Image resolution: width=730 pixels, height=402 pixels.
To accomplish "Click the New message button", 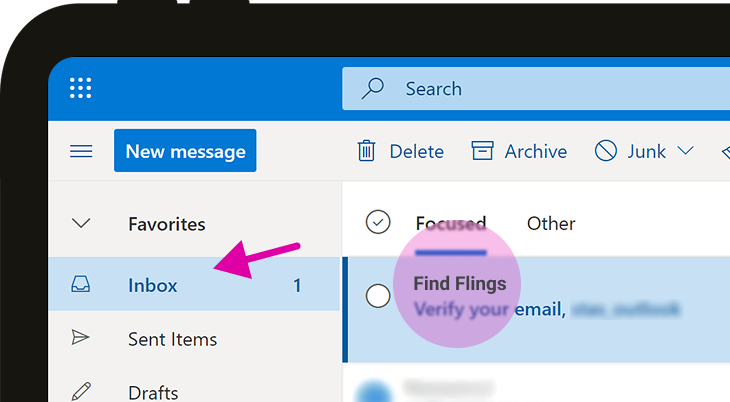I will pos(185,150).
